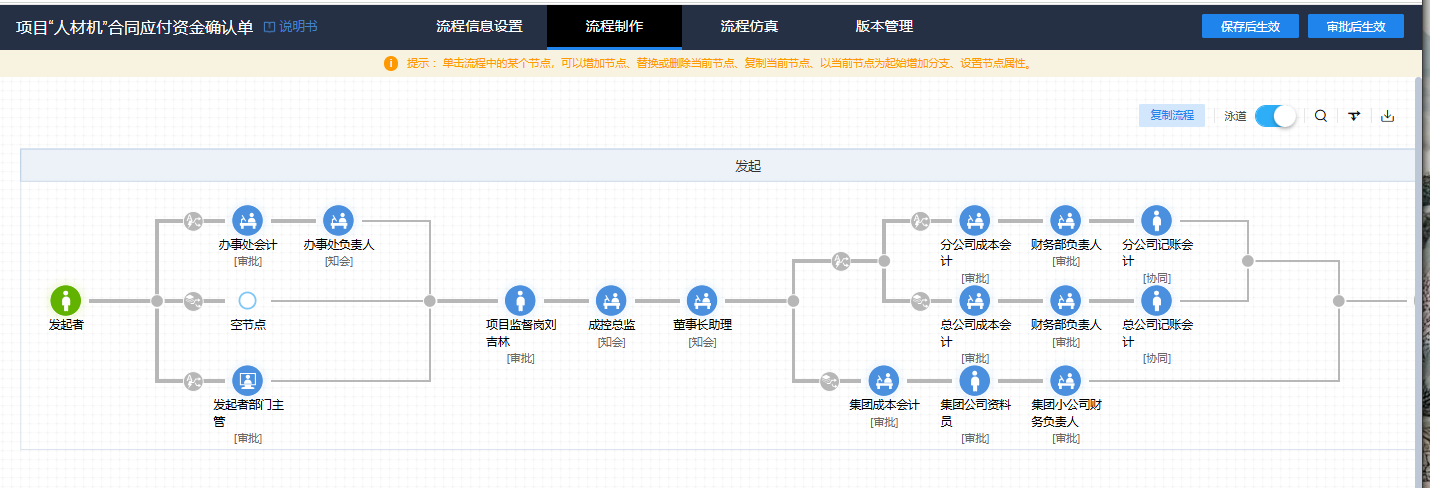Click the split junction dot after 发起者

[157, 300]
